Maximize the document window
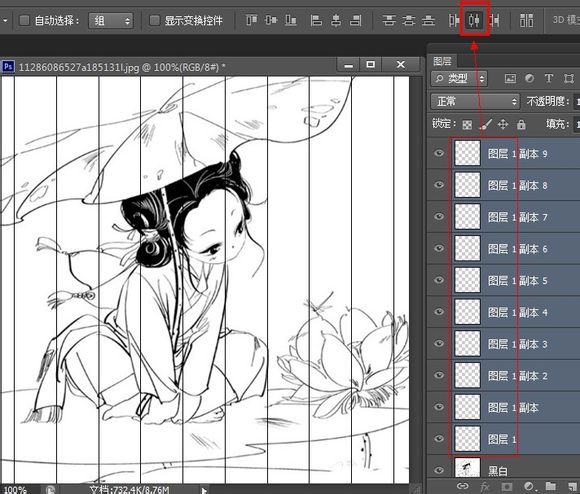This screenshot has height=494, width=580. click(x=370, y=64)
